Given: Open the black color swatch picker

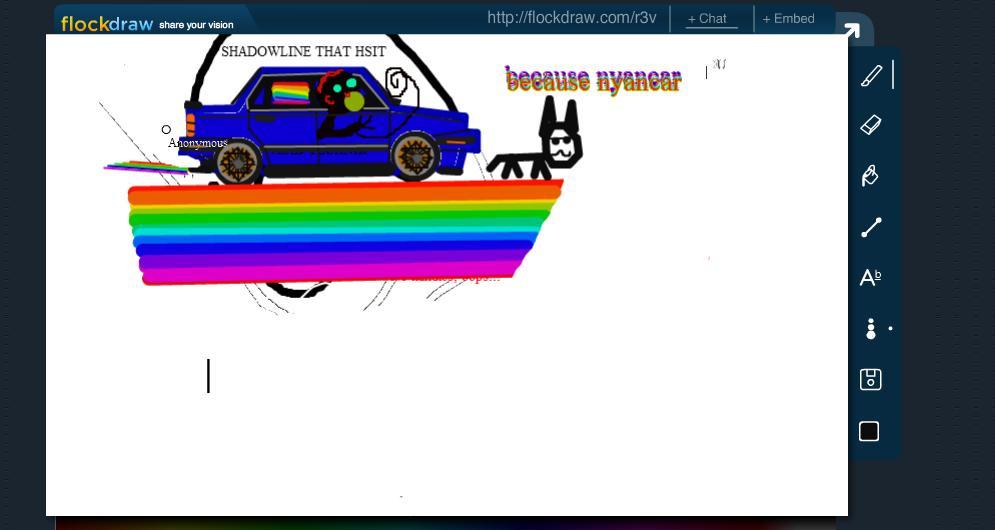Looking at the screenshot, I should click(869, 431).
